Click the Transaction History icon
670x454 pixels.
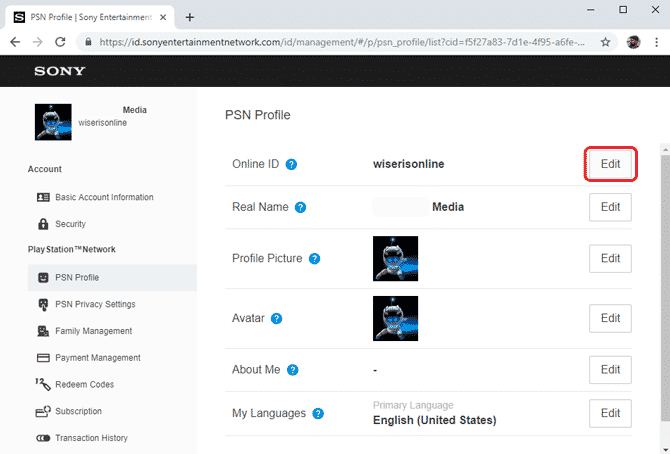pos(43,438)
